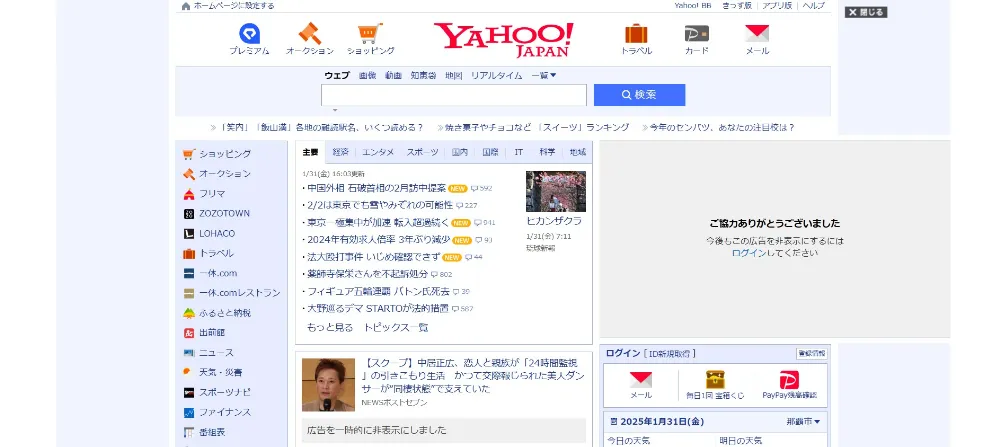Open the きっず版 link at top
This screenshot has width=1000, height=447.
tap(737, 6)
